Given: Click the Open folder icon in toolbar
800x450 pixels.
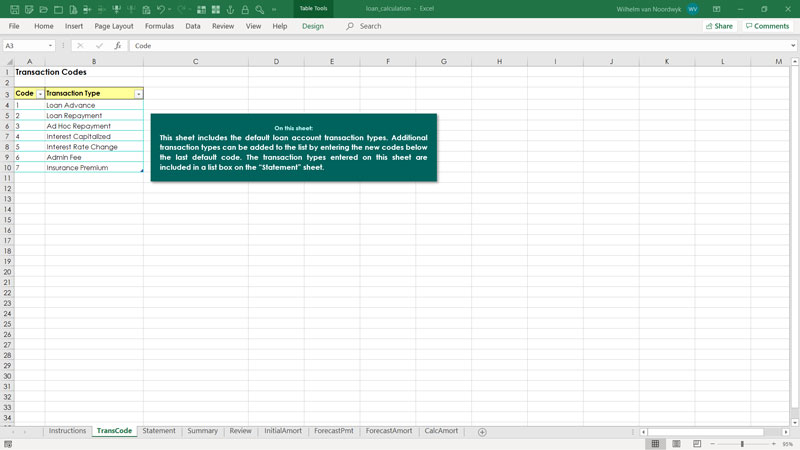Looking at the screenshot, I should pyautogui.click(x=44, y=9).
